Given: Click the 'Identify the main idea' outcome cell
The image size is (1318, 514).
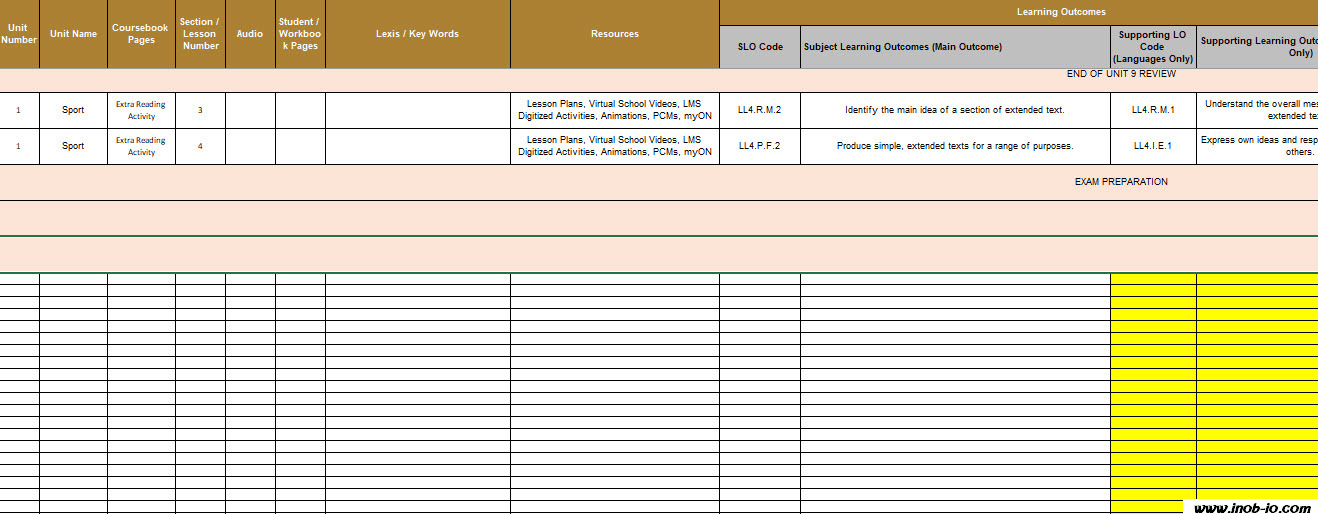Looking at the screenshot, I should (x=954, y=110).
